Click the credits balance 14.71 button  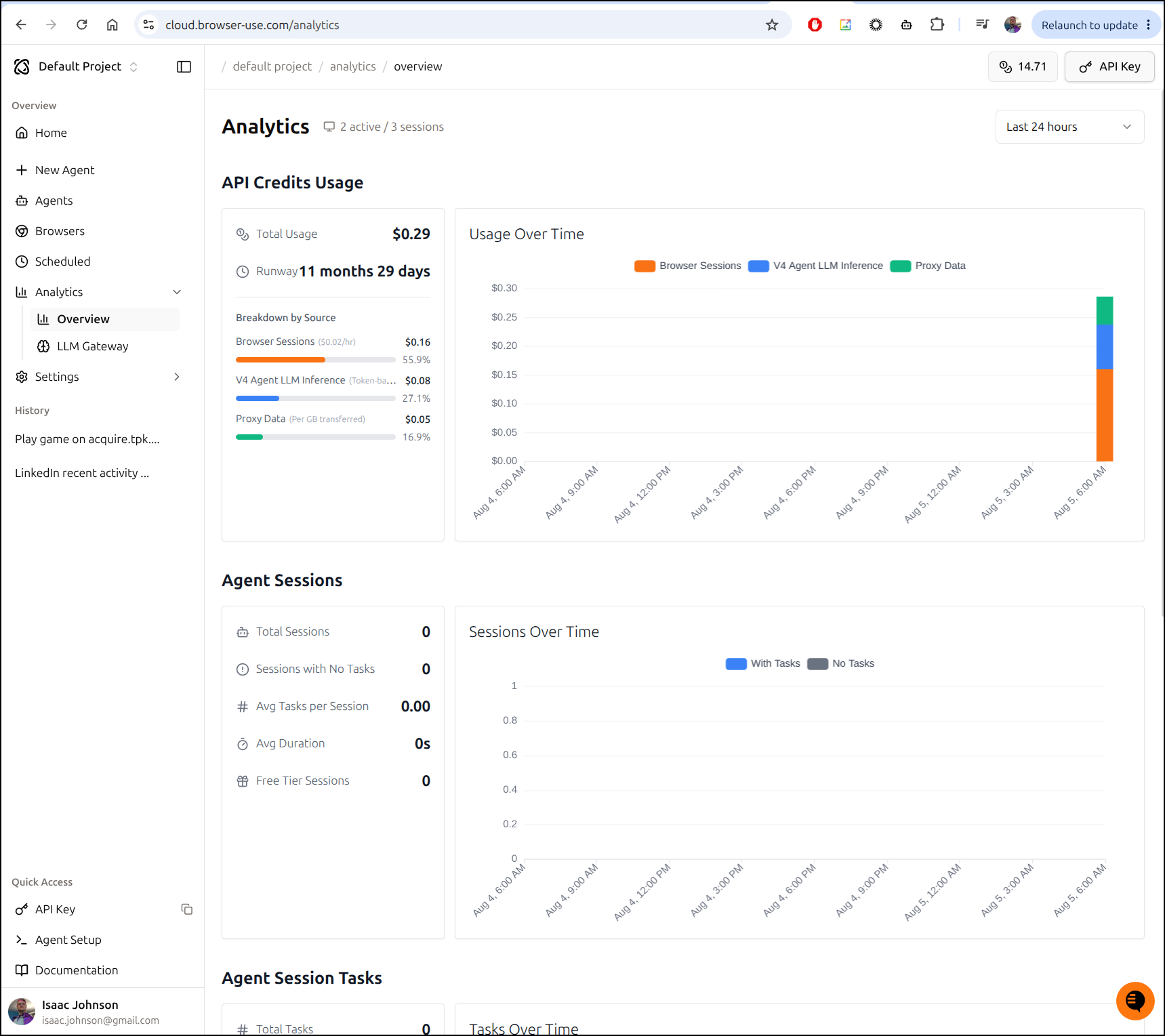tap(1023, 66)
